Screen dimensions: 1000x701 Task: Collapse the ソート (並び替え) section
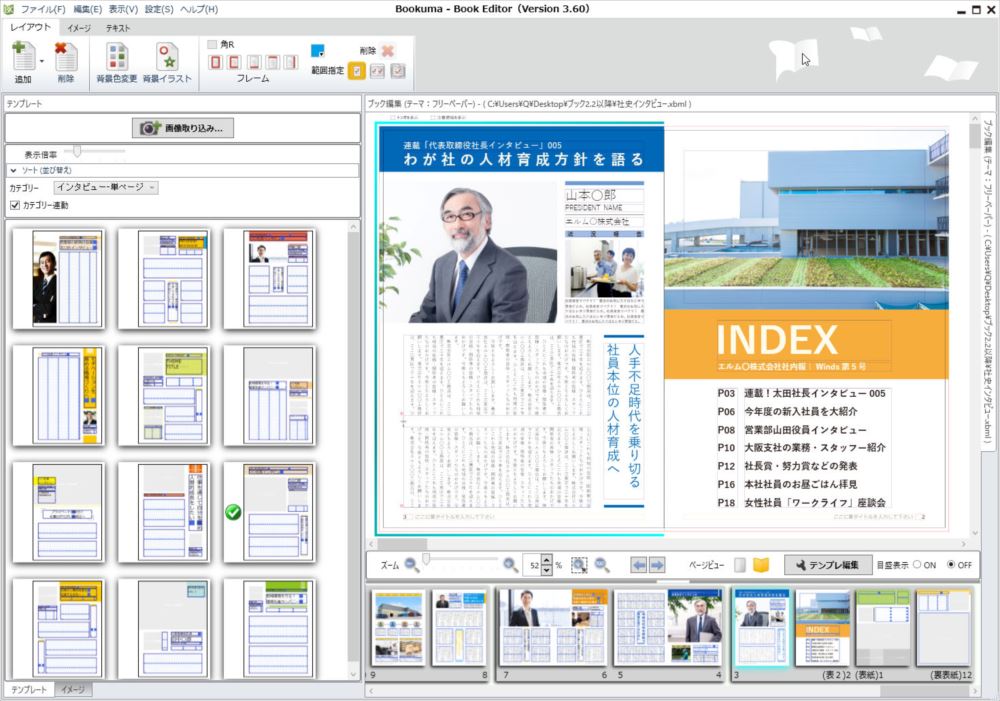pos(14,171)
